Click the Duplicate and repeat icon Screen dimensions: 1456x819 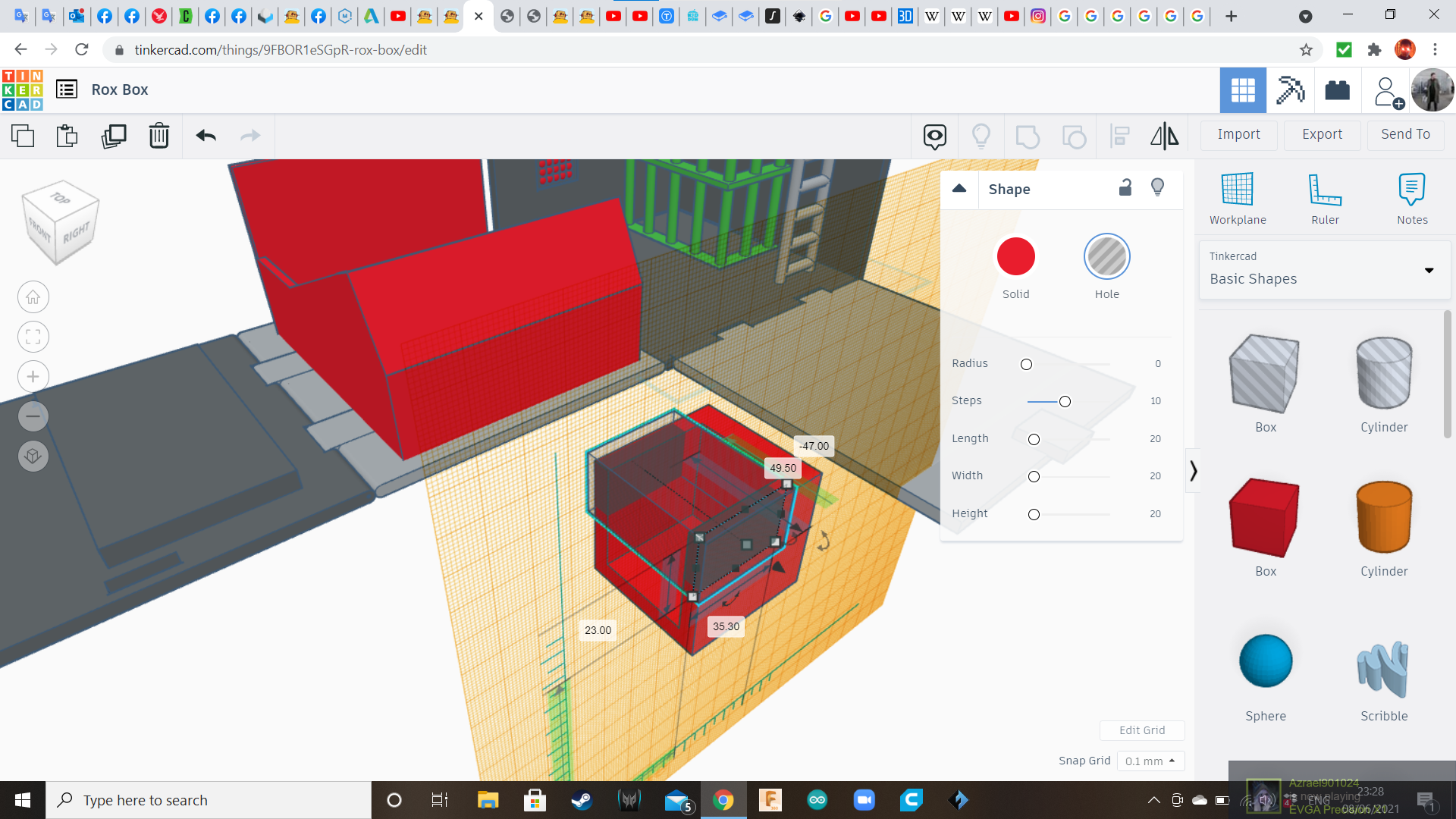point(114,136)
